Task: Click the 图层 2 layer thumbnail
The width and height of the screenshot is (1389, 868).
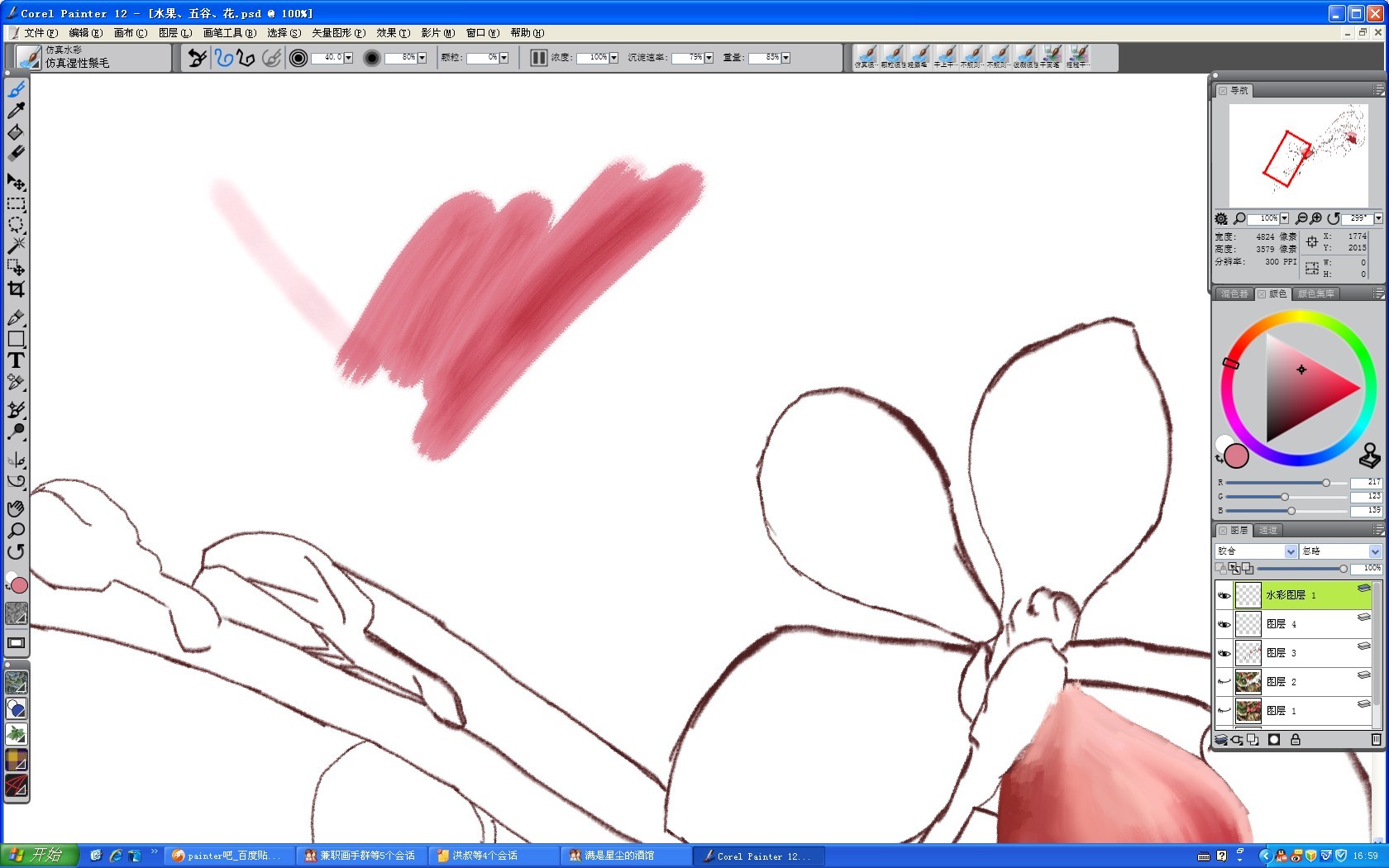Action: (1248, 682)
